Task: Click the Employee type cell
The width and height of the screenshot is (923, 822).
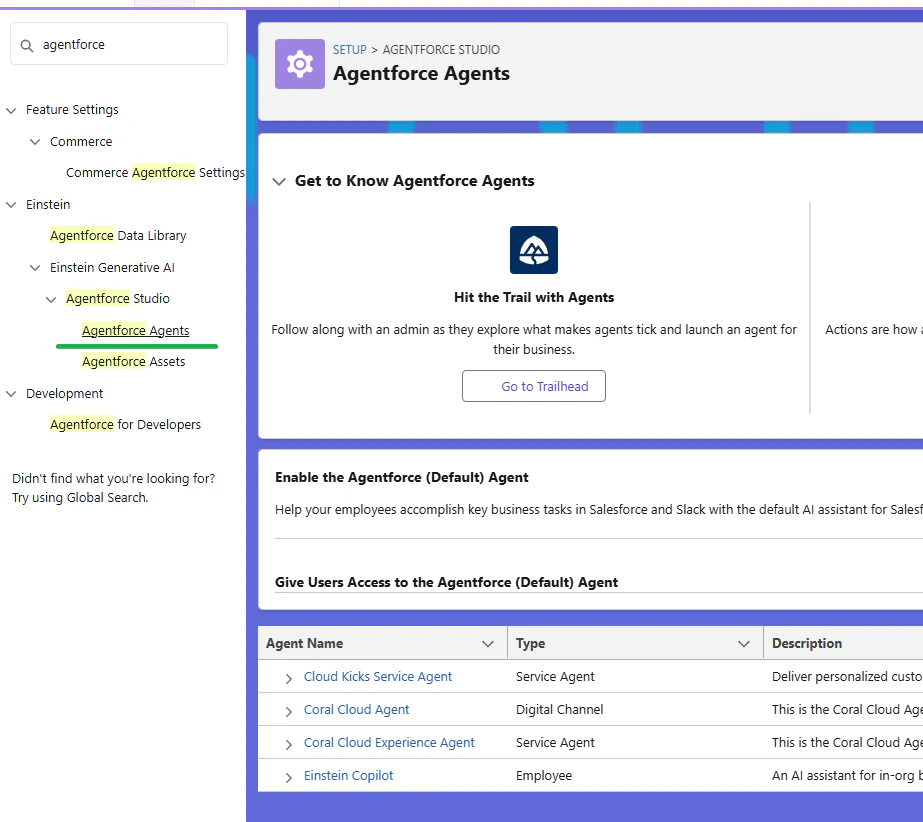Action: click(x=544, y=775)
